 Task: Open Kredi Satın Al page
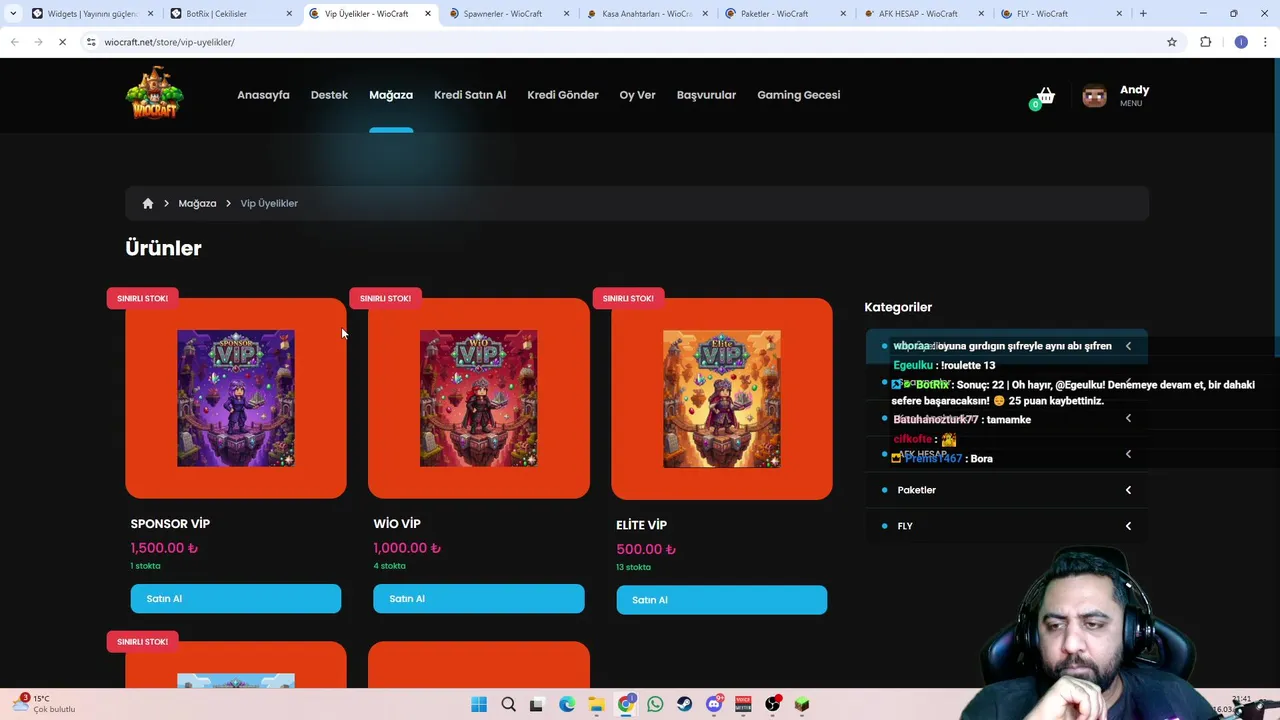coord(470,95)
